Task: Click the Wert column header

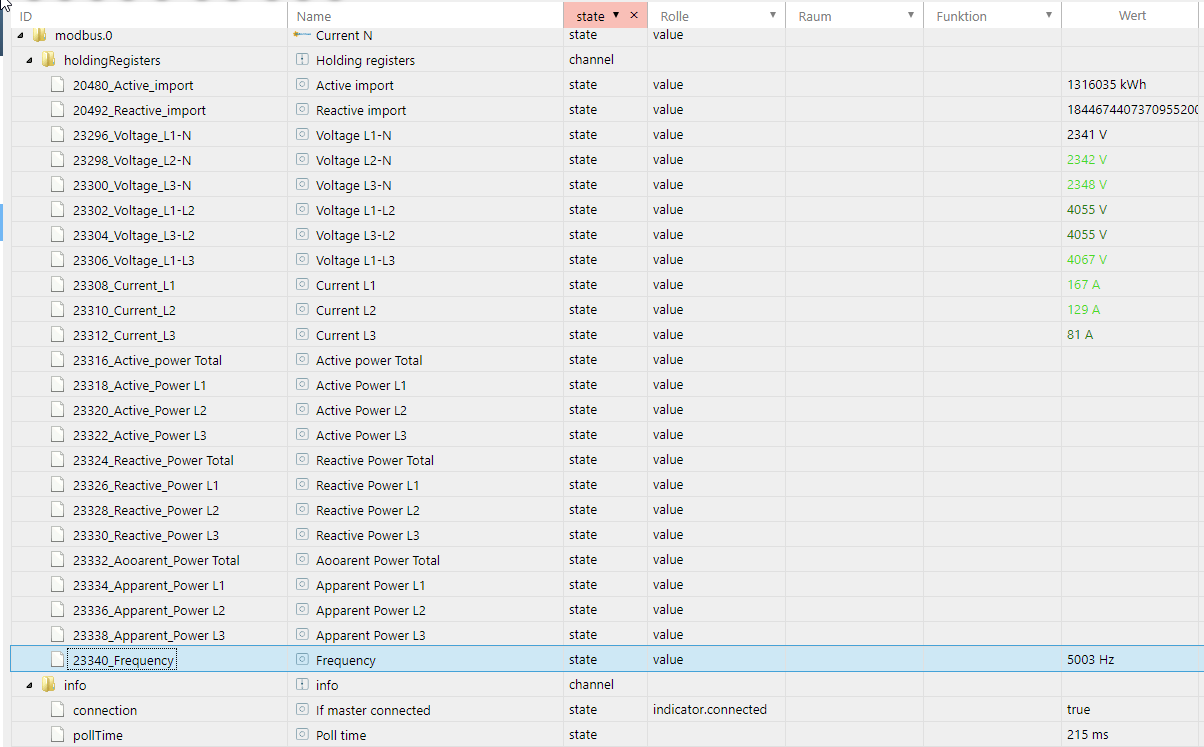Action: (x=1132, y=15)
